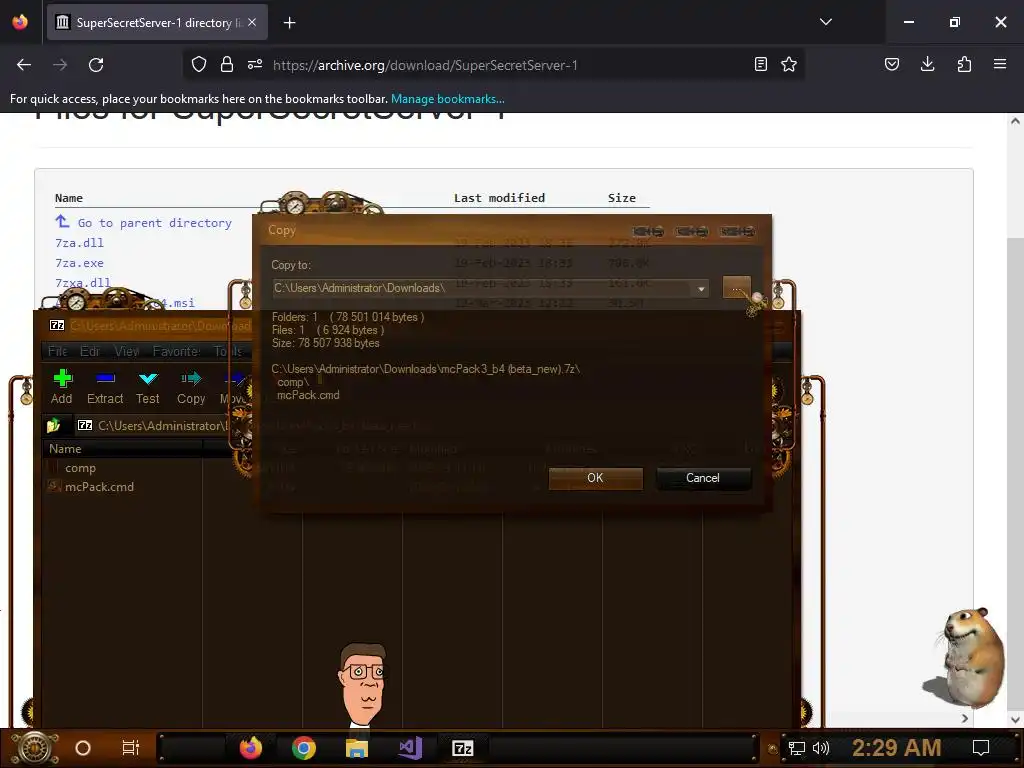Open the list all tabs dropdown

[826, 22]
